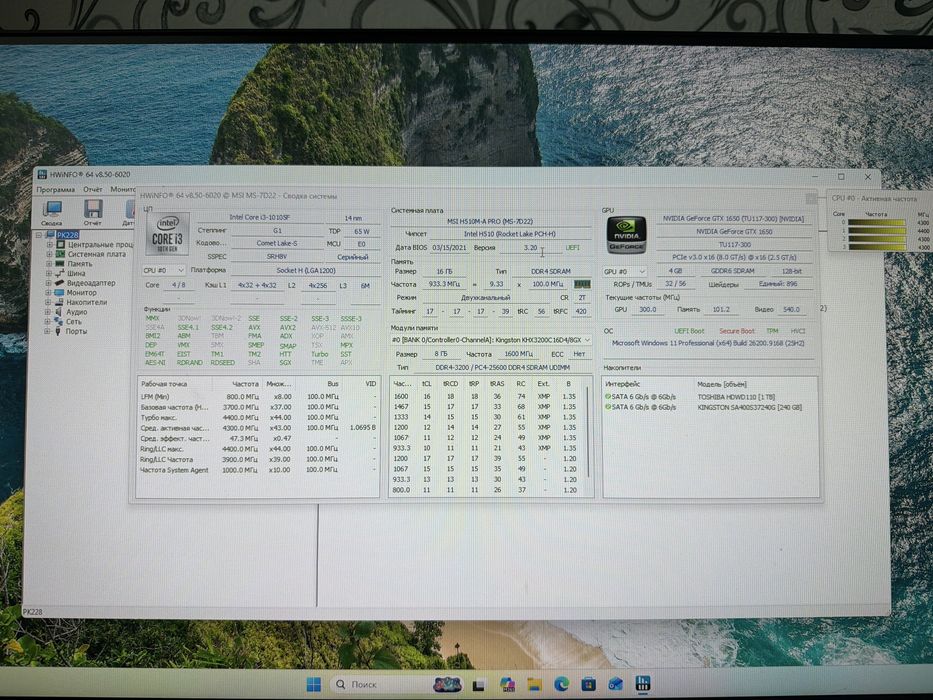The image size is (933, 700).
Task: Expand the Видеоадаптер tree node
Action: [x=50, y=283]
